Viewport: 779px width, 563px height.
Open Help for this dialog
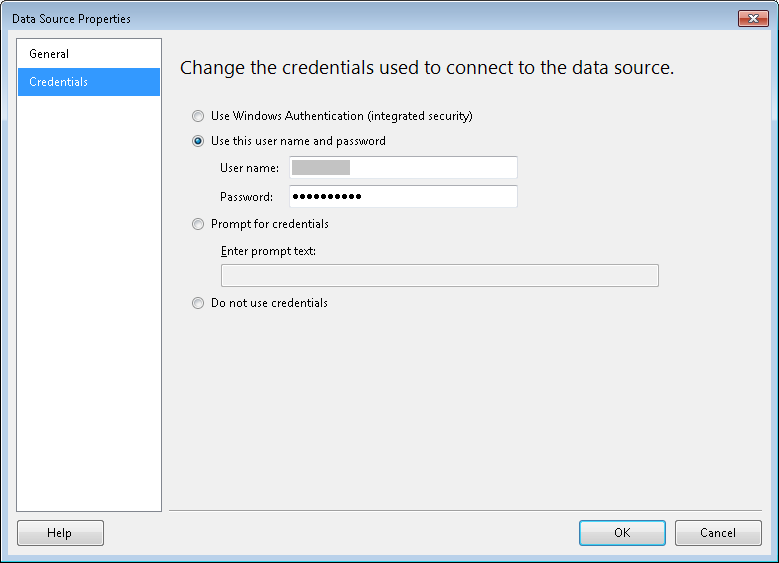[60, 533]
